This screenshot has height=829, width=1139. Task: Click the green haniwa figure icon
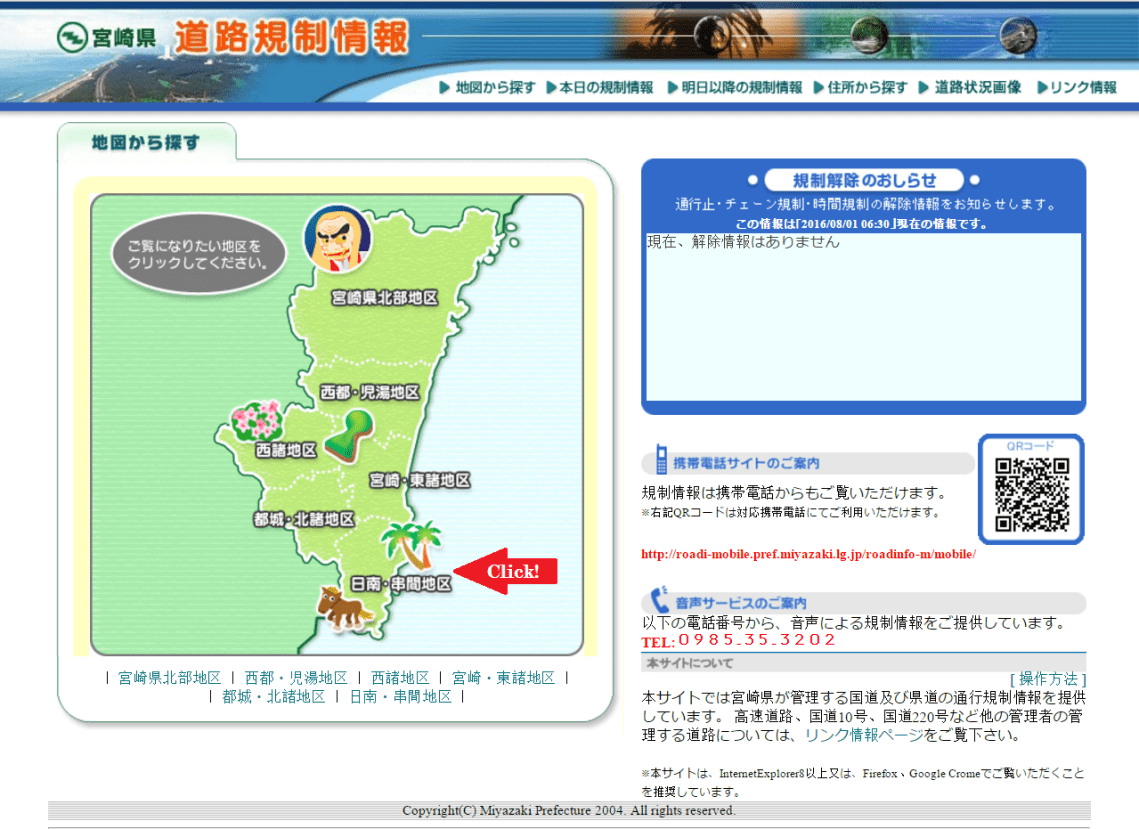[348, 435]
